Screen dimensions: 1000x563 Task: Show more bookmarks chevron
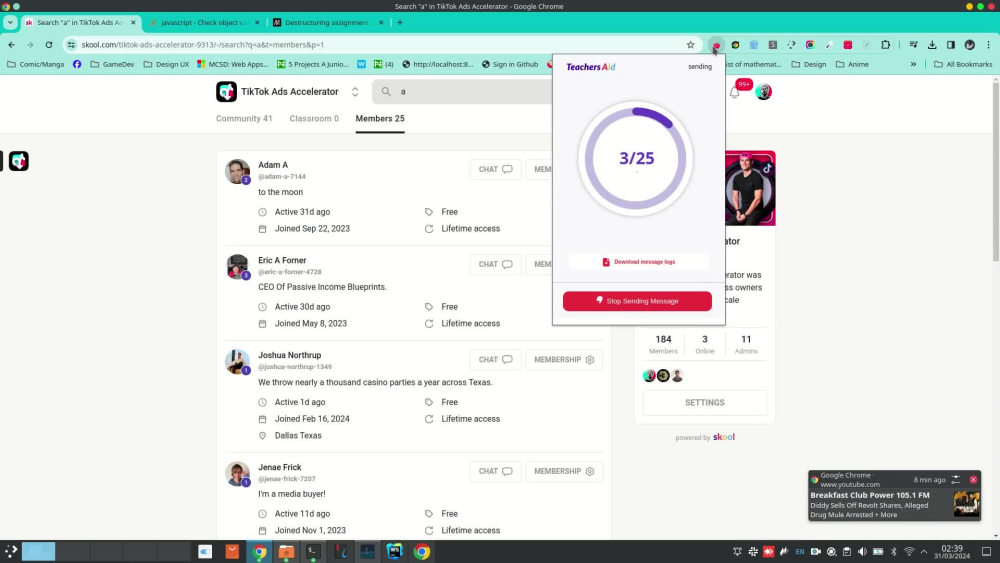pos(913,64)
